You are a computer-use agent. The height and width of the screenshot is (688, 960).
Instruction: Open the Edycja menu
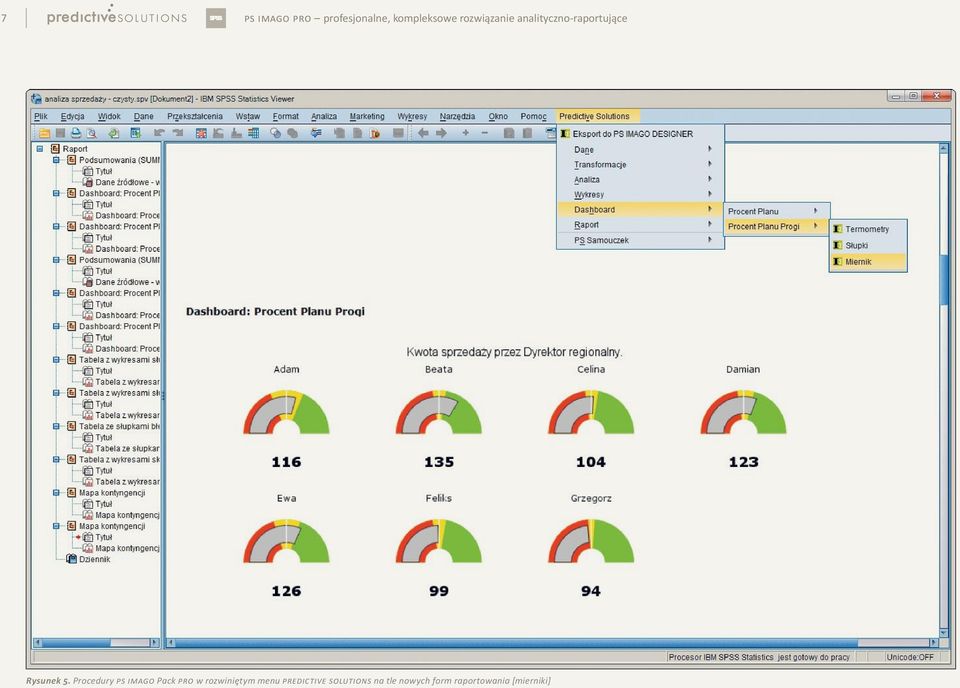point(72,116)
